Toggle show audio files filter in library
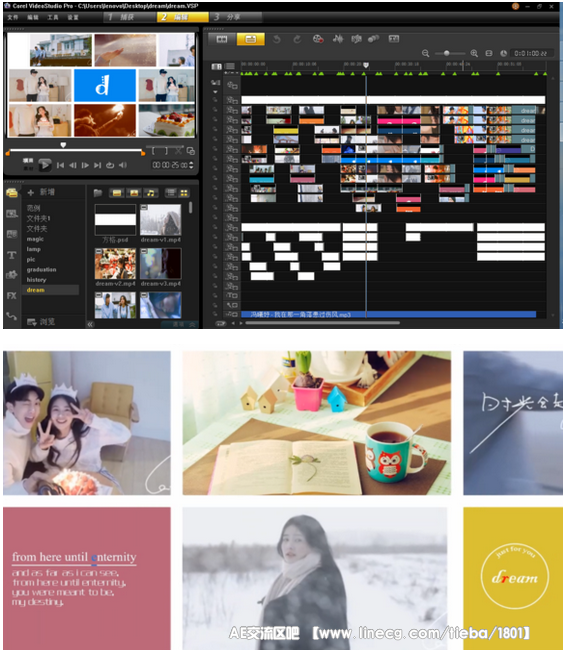The height and width of the screenshot is (650, 565). click(x=150, y=193)
